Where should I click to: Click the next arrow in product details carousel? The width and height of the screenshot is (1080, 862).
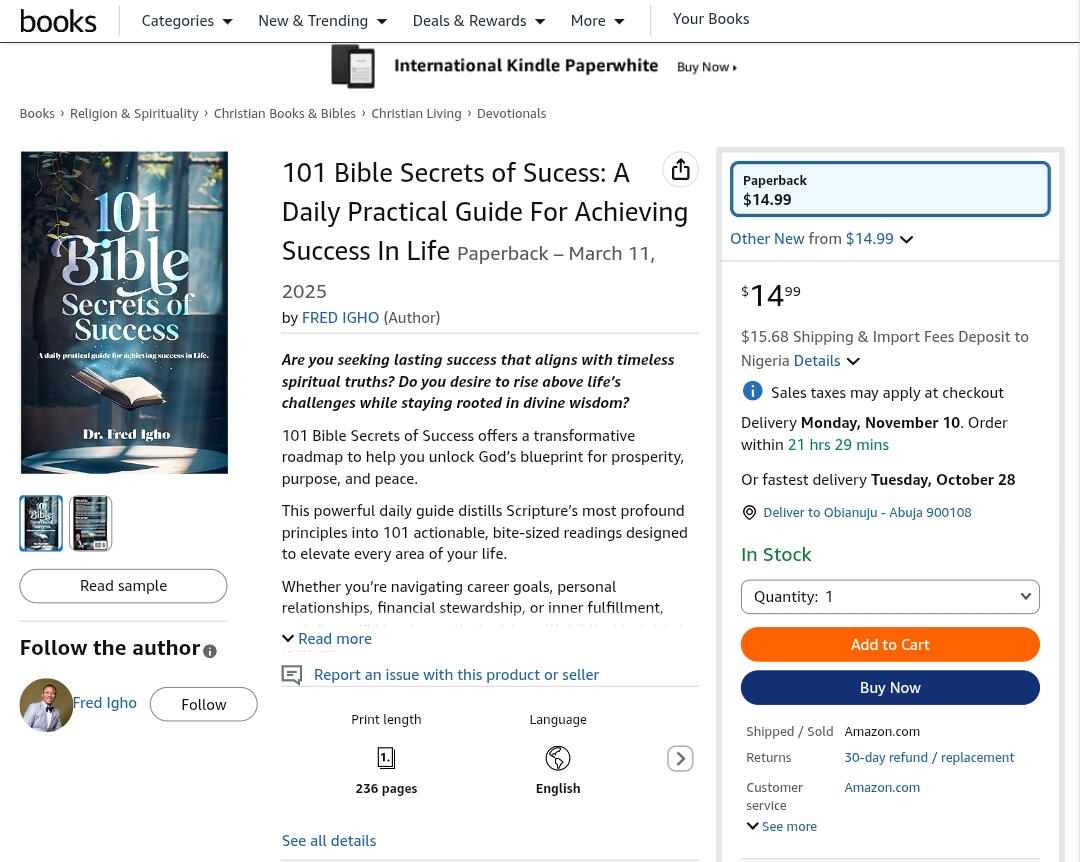tap(680, 759)
